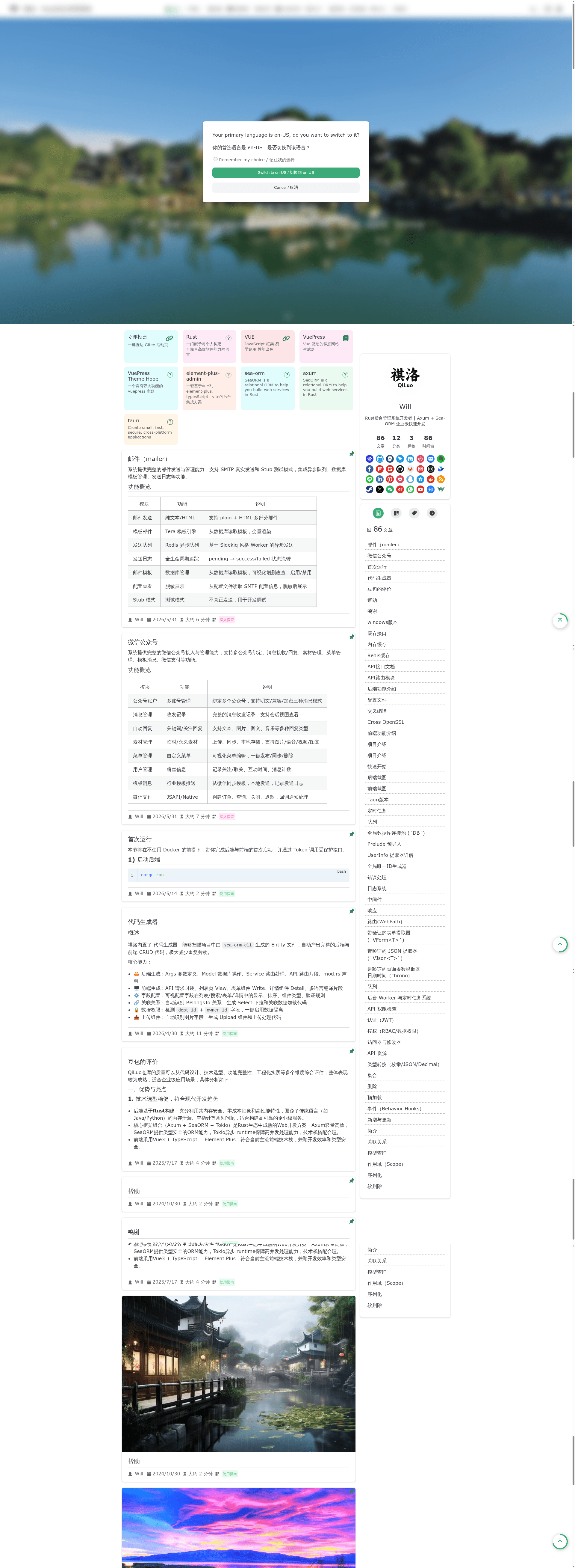Open the tauri project card
The width and height of the screenshot is (575, 1568).
pyautogui.click(x=151, y=429)
